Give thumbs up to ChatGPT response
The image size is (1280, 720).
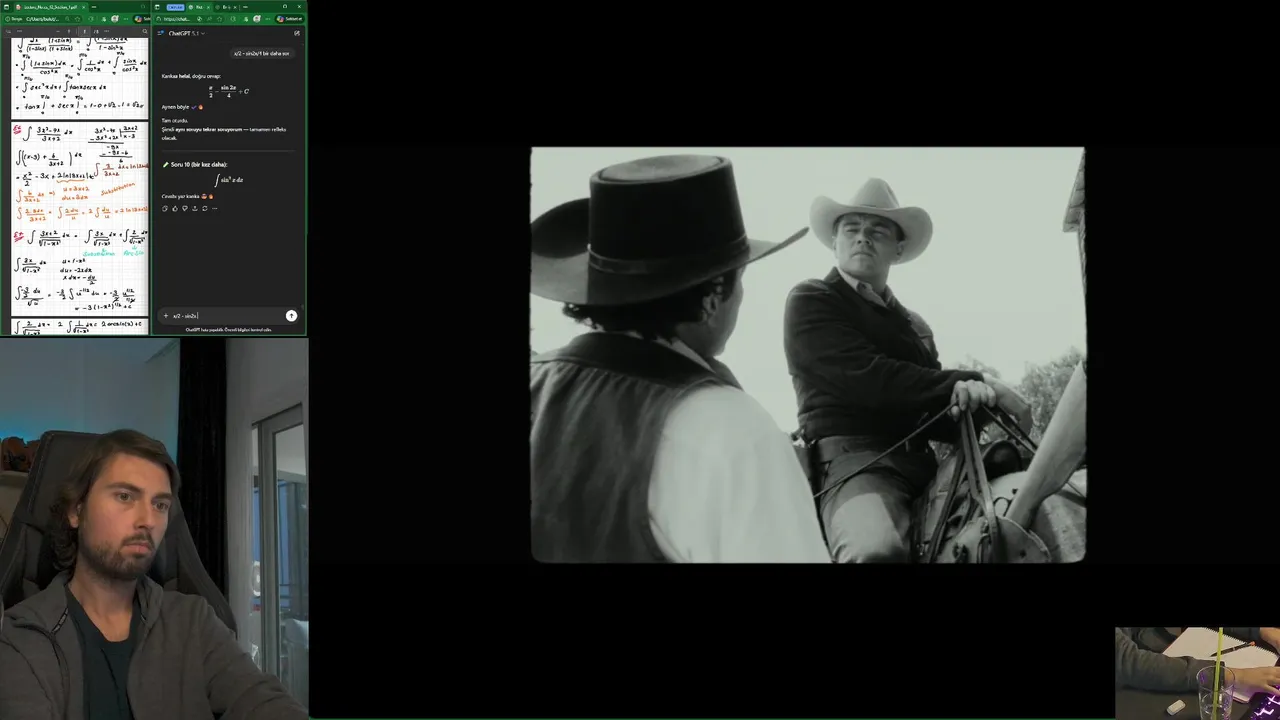click(175, 208)
